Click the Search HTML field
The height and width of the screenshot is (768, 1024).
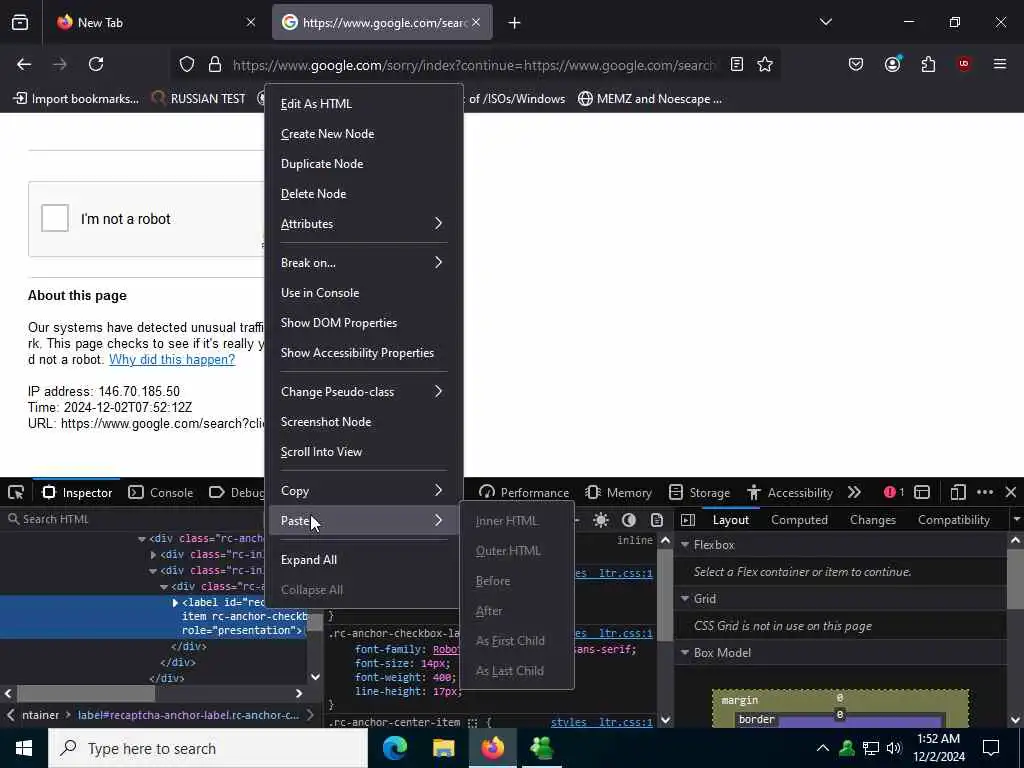click(x=134, y=519)
